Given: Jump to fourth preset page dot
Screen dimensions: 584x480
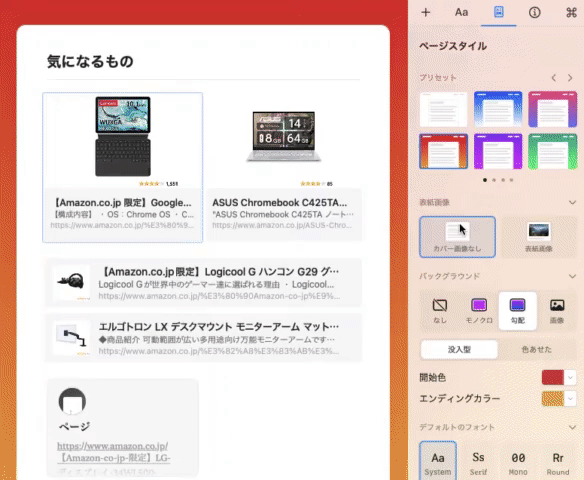Looking at the screenshot, I should (511, 180).
